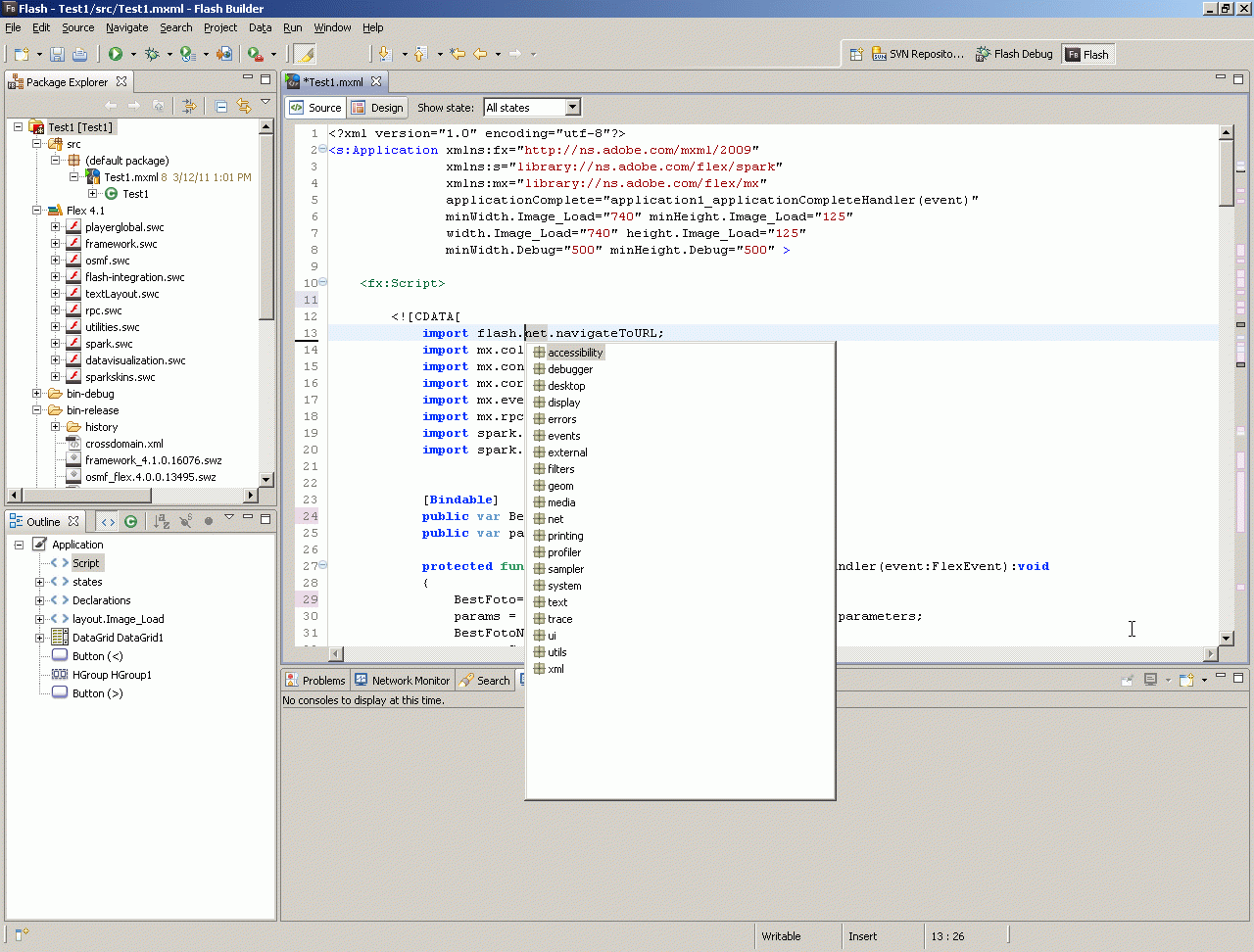The height and width of the screenshot is (952, 1254).
Task: Open the Project menu
Action: pos(220,27)
